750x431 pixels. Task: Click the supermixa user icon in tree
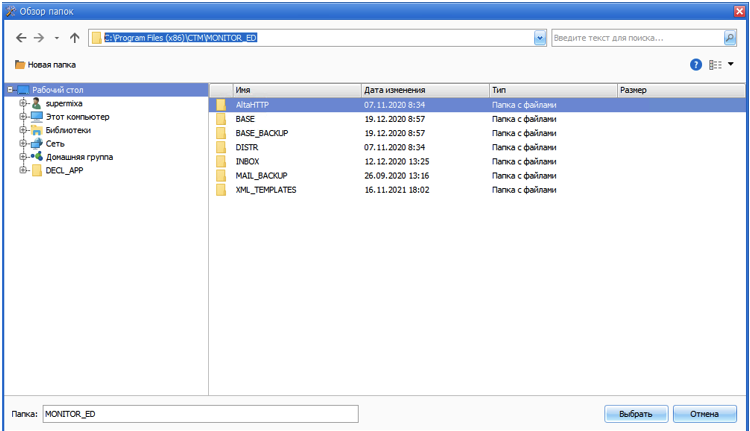[x=37, y=104]
